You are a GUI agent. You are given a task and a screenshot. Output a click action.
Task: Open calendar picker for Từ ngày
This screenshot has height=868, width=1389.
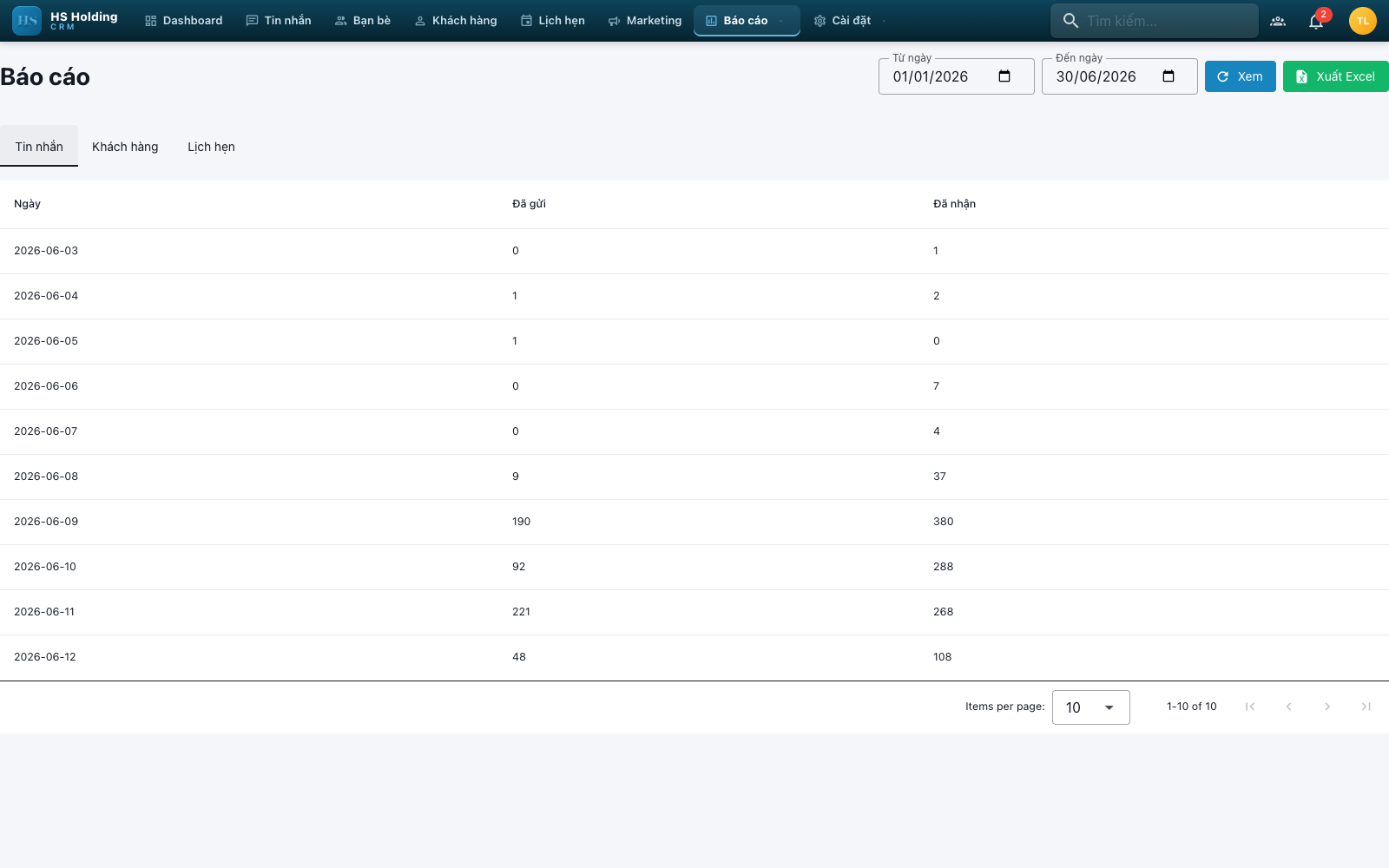[x=1004, y=76]
